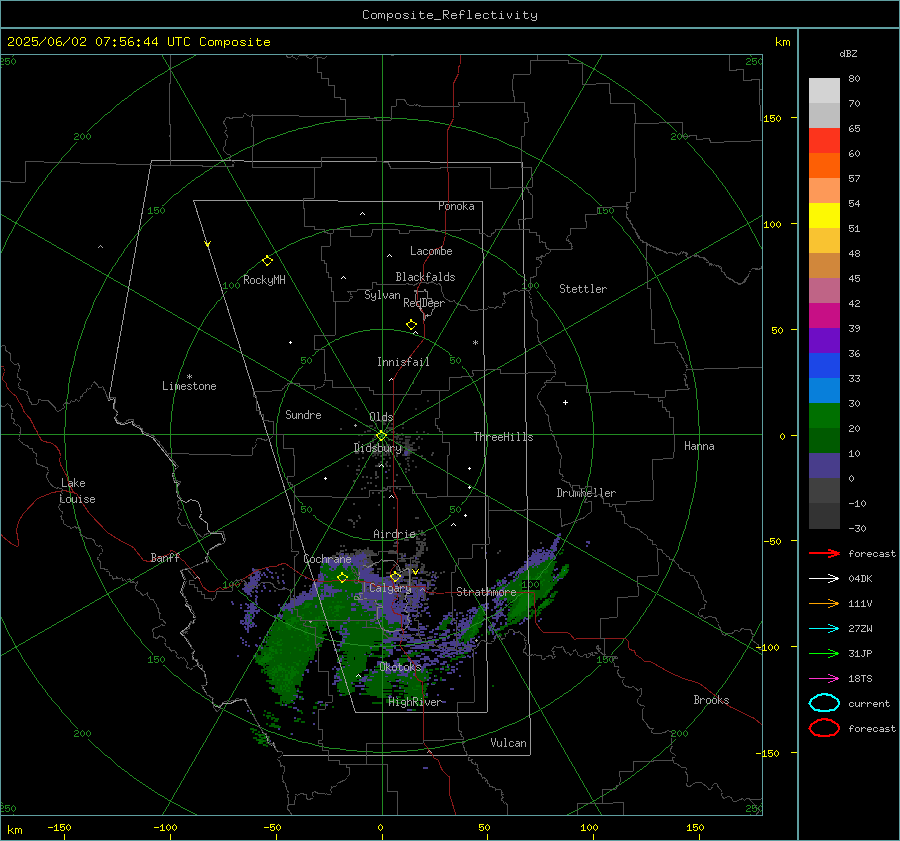Screen dimensions: 900x841
Task: Click the 30 dBZ light blue swatch
Action: coord(824,390)
